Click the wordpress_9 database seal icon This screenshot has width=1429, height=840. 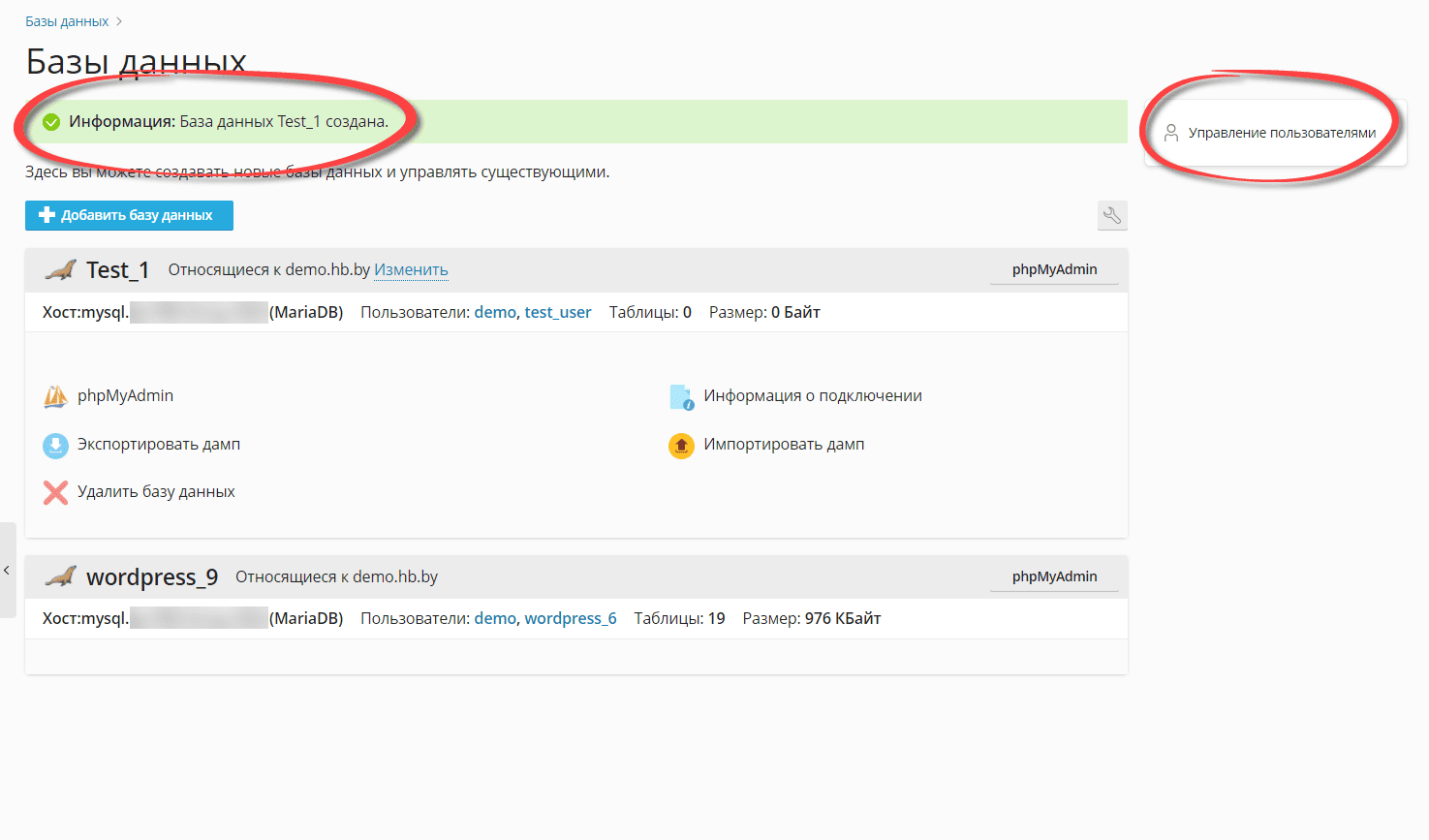click(x=60, y=576)
